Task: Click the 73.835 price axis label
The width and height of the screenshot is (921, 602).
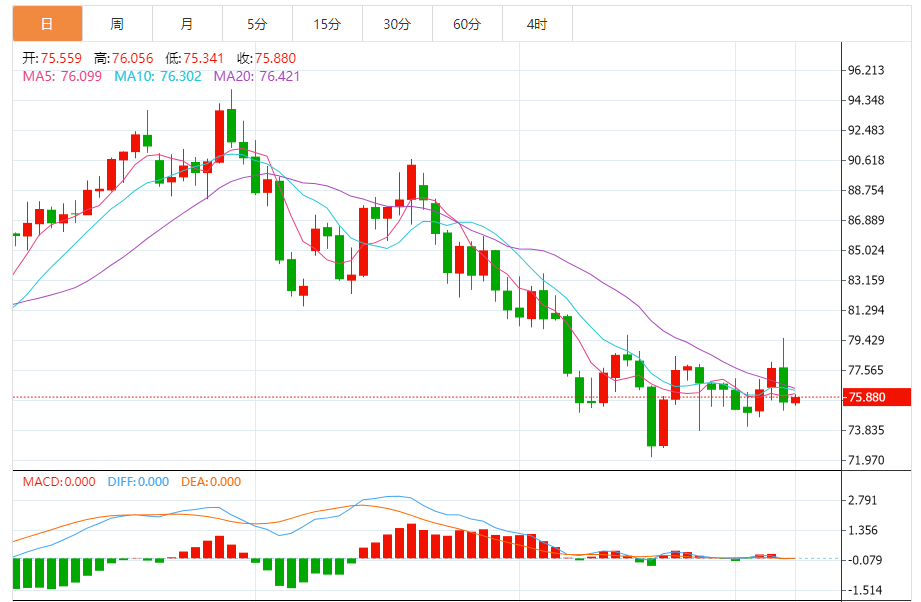Action: click(866, 430)
